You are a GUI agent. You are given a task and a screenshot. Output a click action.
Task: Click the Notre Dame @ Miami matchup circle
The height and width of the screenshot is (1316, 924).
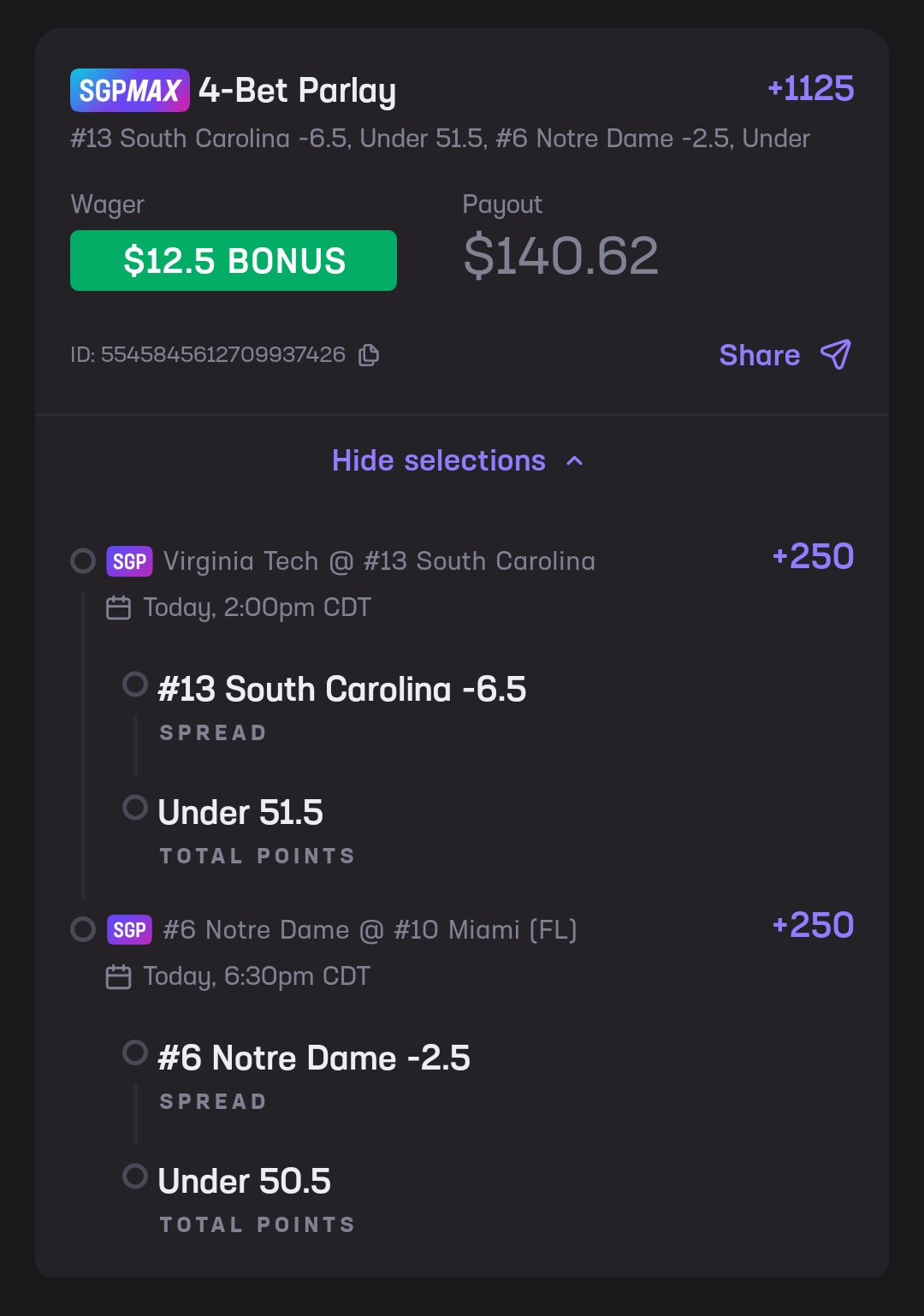[x=83, y=929]
